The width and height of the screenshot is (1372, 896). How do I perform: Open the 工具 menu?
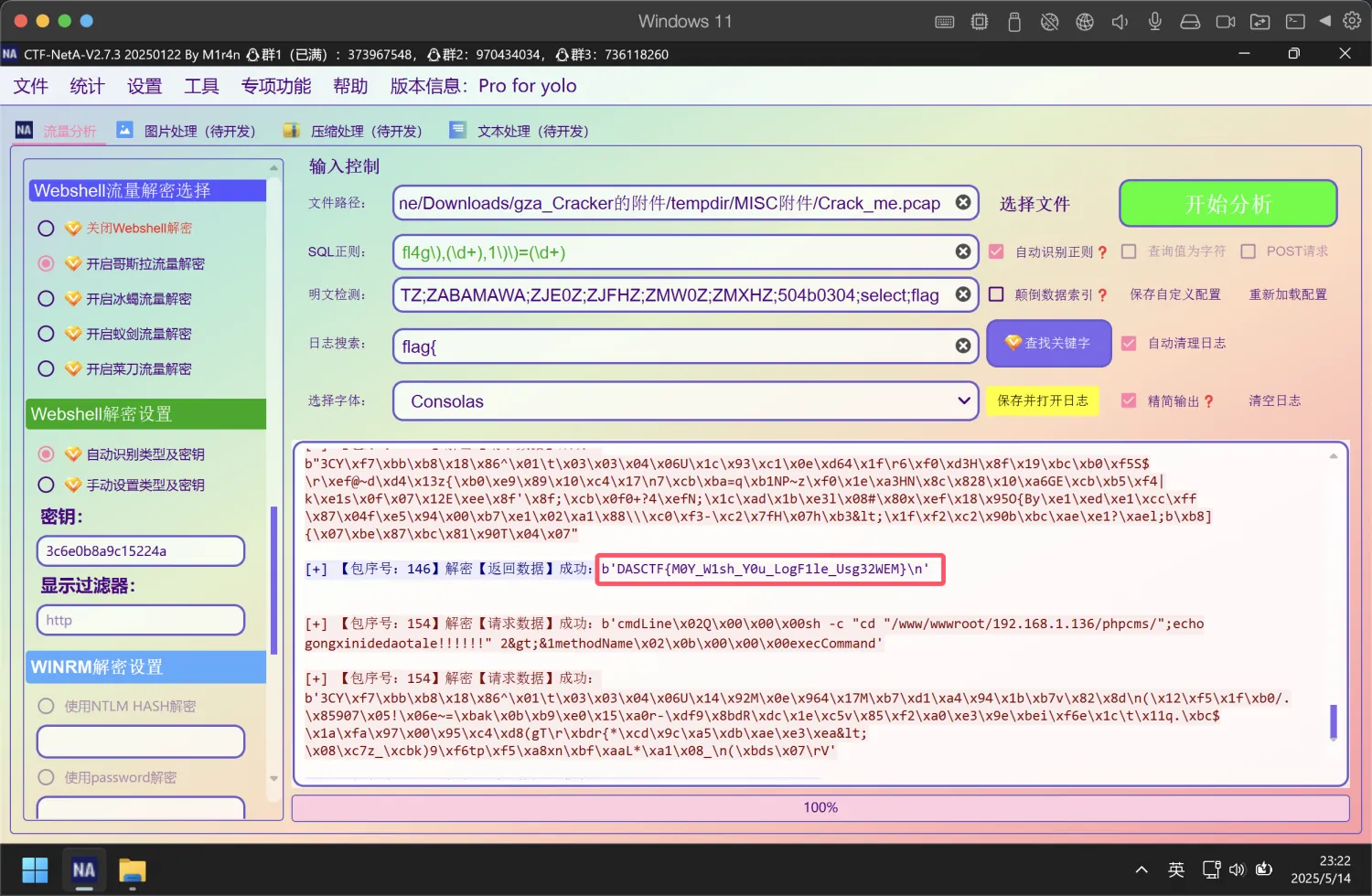(201, 86)
